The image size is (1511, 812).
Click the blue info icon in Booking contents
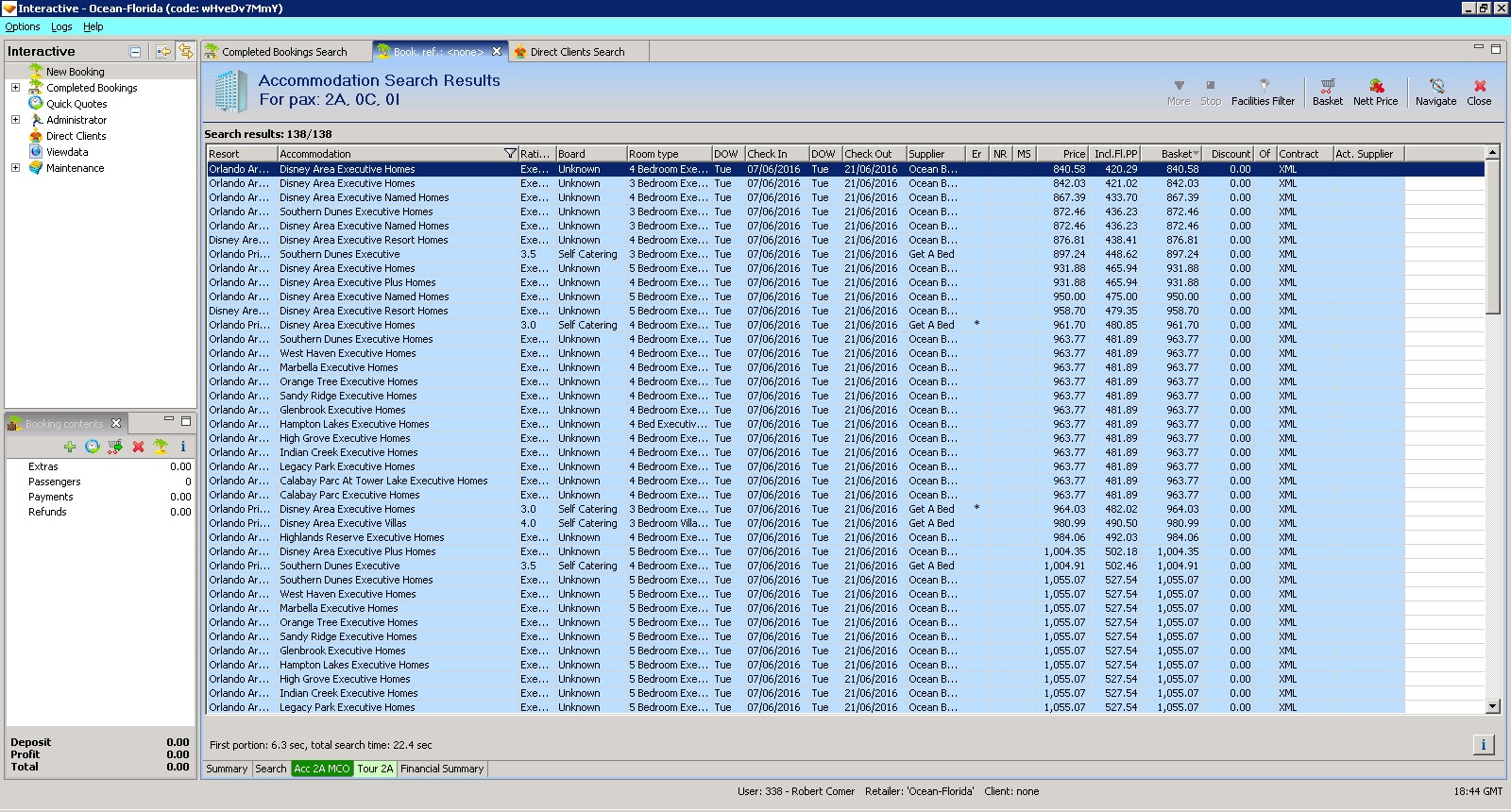[x=183, y=447]
